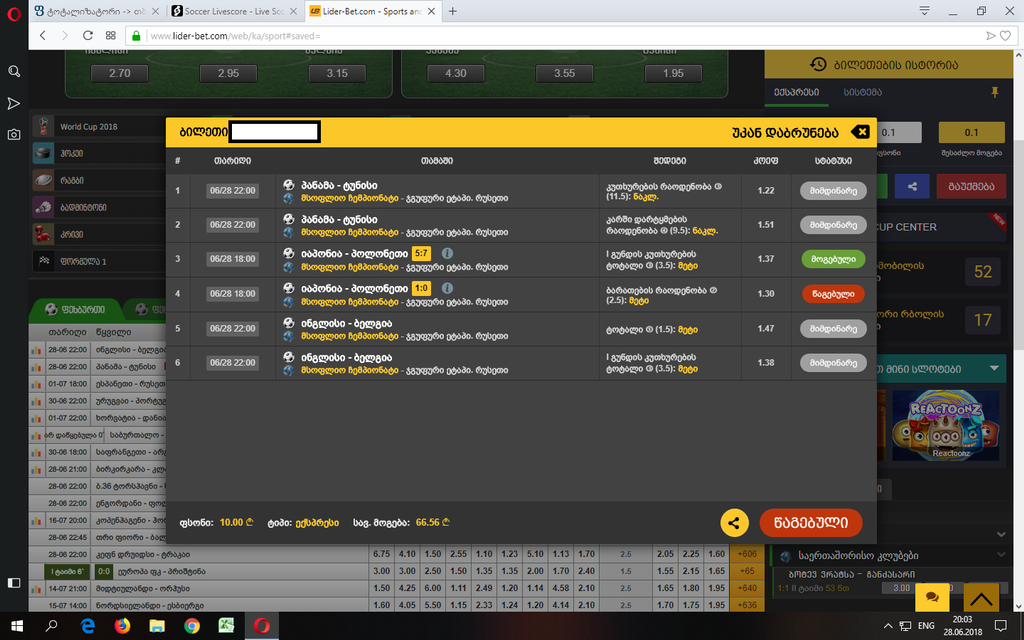Select ფორმულა 1 in the sports list
The image size is (1024, 640).
pyautogui.click(x=98, y=261)
